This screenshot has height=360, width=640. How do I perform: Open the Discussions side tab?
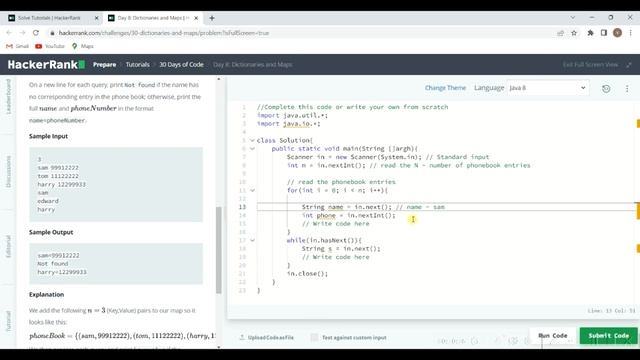click(8, 171)
